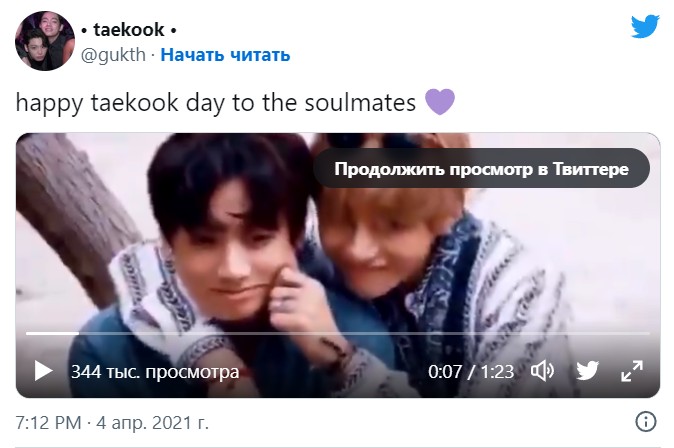Open the @gukth handle link
The width and height of the screenshot is (674, 448).
pyautogui.click(x=113, y=55)
